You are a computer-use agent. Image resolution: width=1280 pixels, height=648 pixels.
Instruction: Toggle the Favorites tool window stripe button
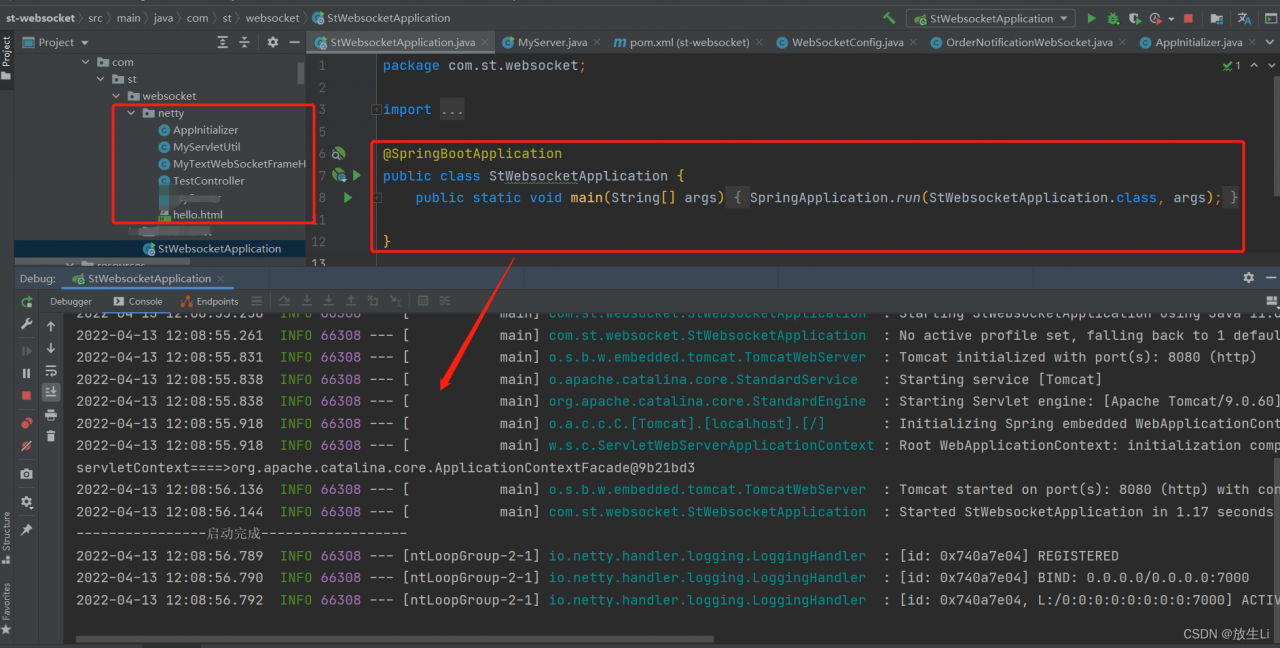[6, 609]
